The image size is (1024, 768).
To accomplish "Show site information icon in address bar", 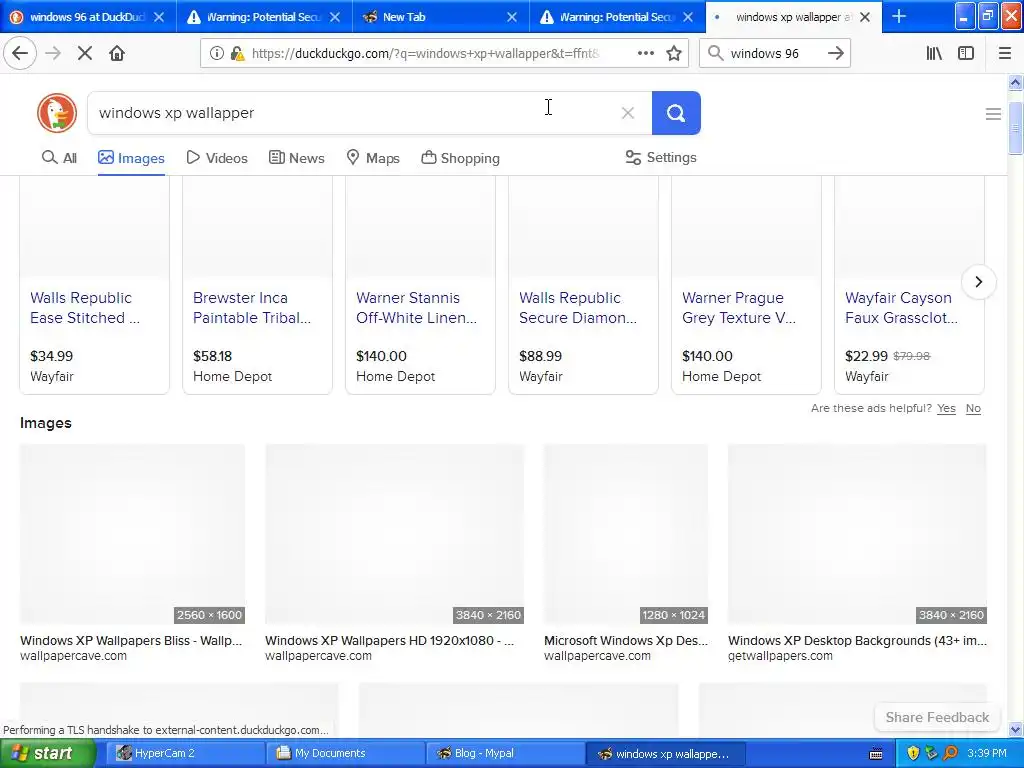I will click(x=216, y=53).
